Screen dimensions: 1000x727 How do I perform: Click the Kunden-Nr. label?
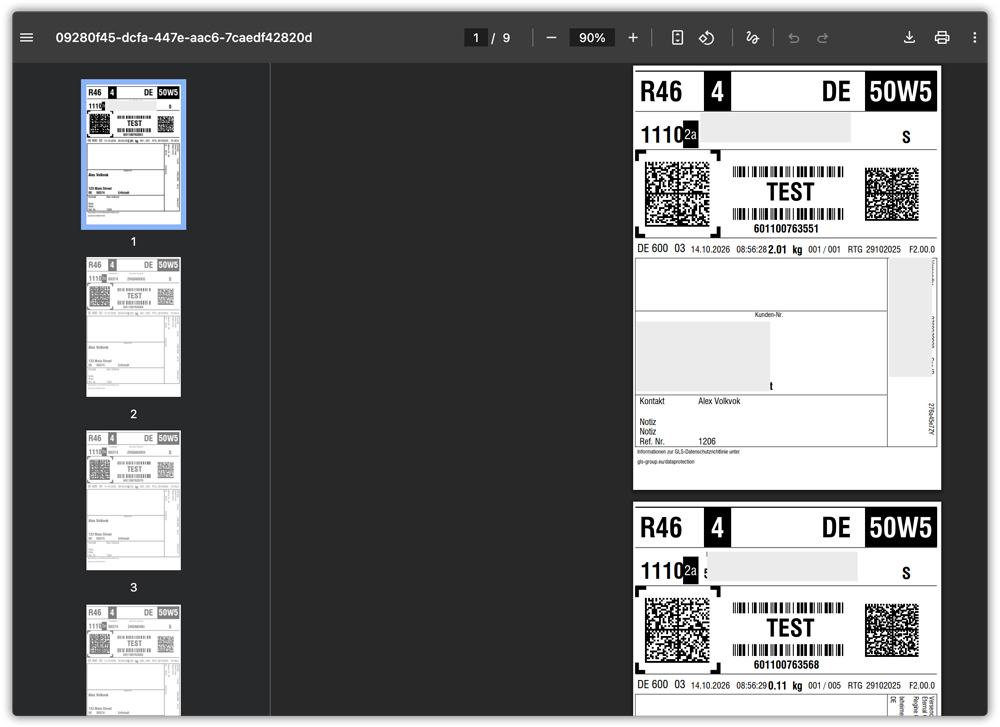click(768, 314)
